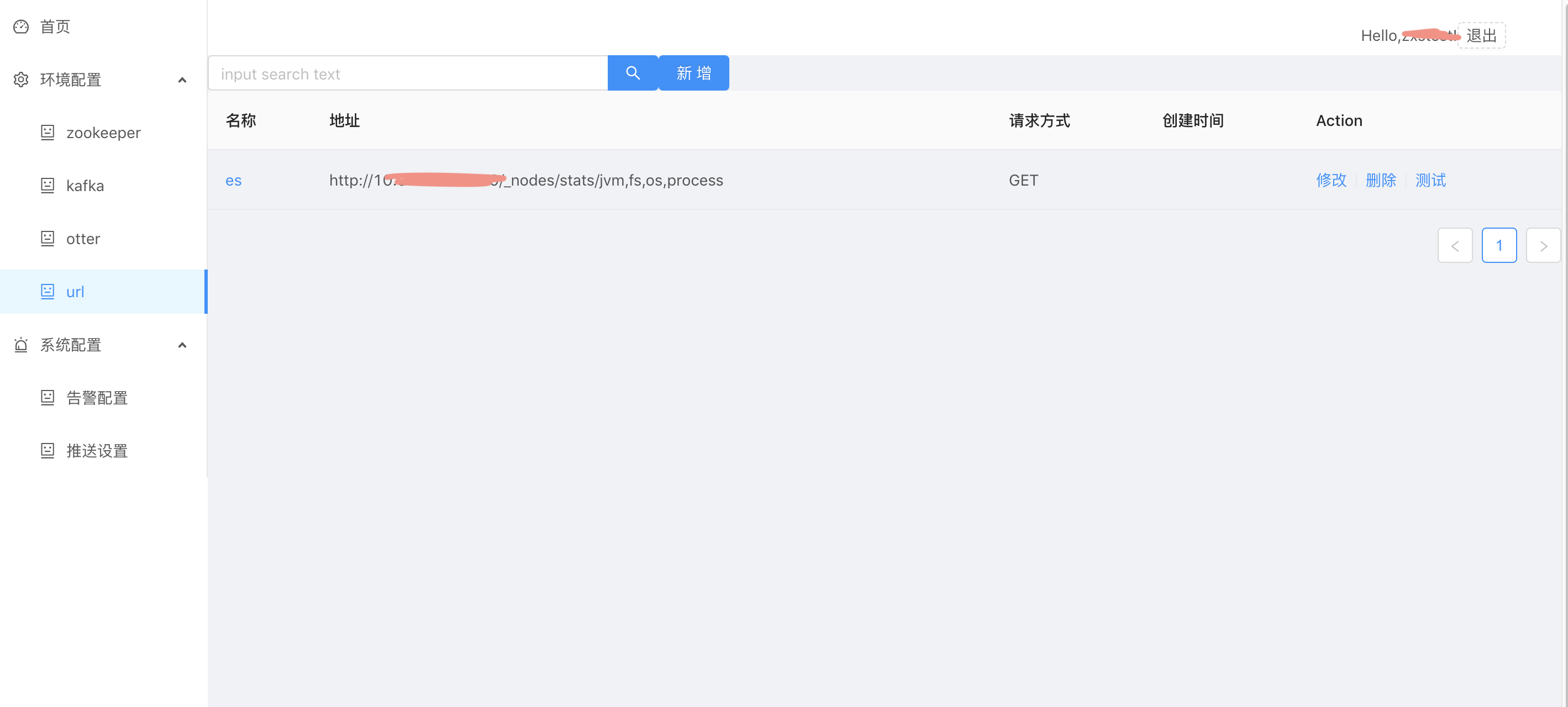The image size is (1568, 707).
Task: Click the search text input field
Action: pos(408,73)
